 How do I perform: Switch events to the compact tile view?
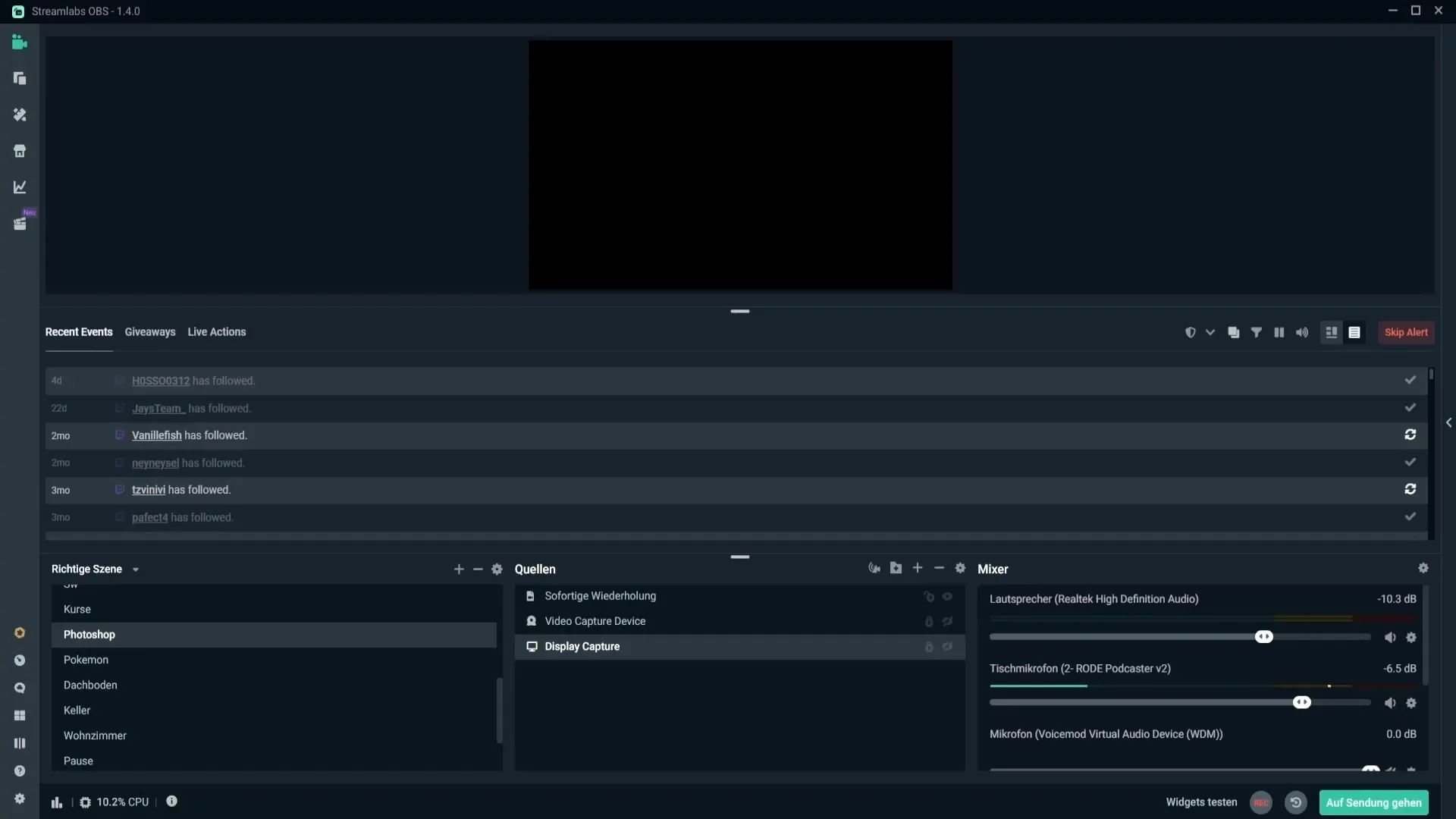1332,333
